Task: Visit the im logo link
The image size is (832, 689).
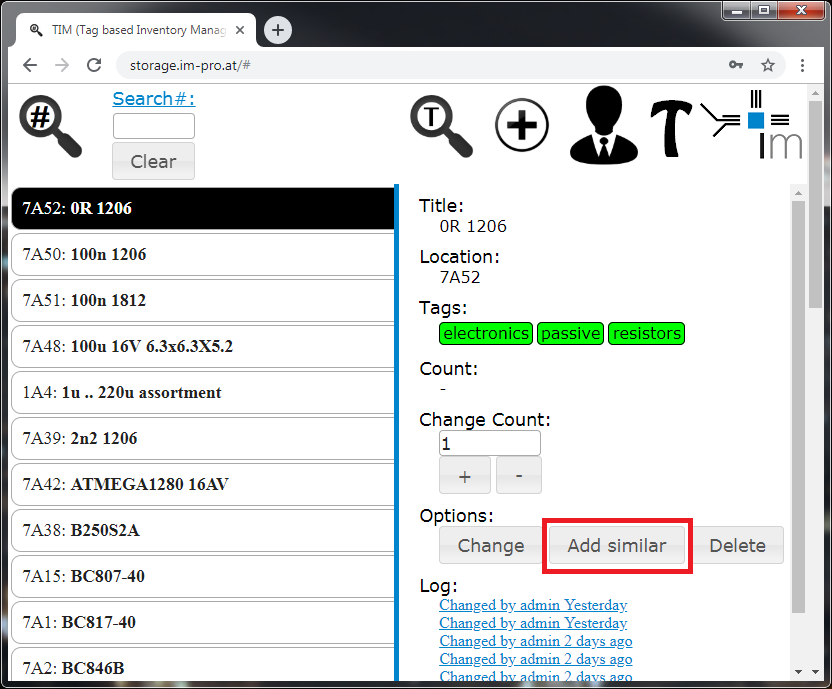Action: pyautogui.click(x=752, y=125)
